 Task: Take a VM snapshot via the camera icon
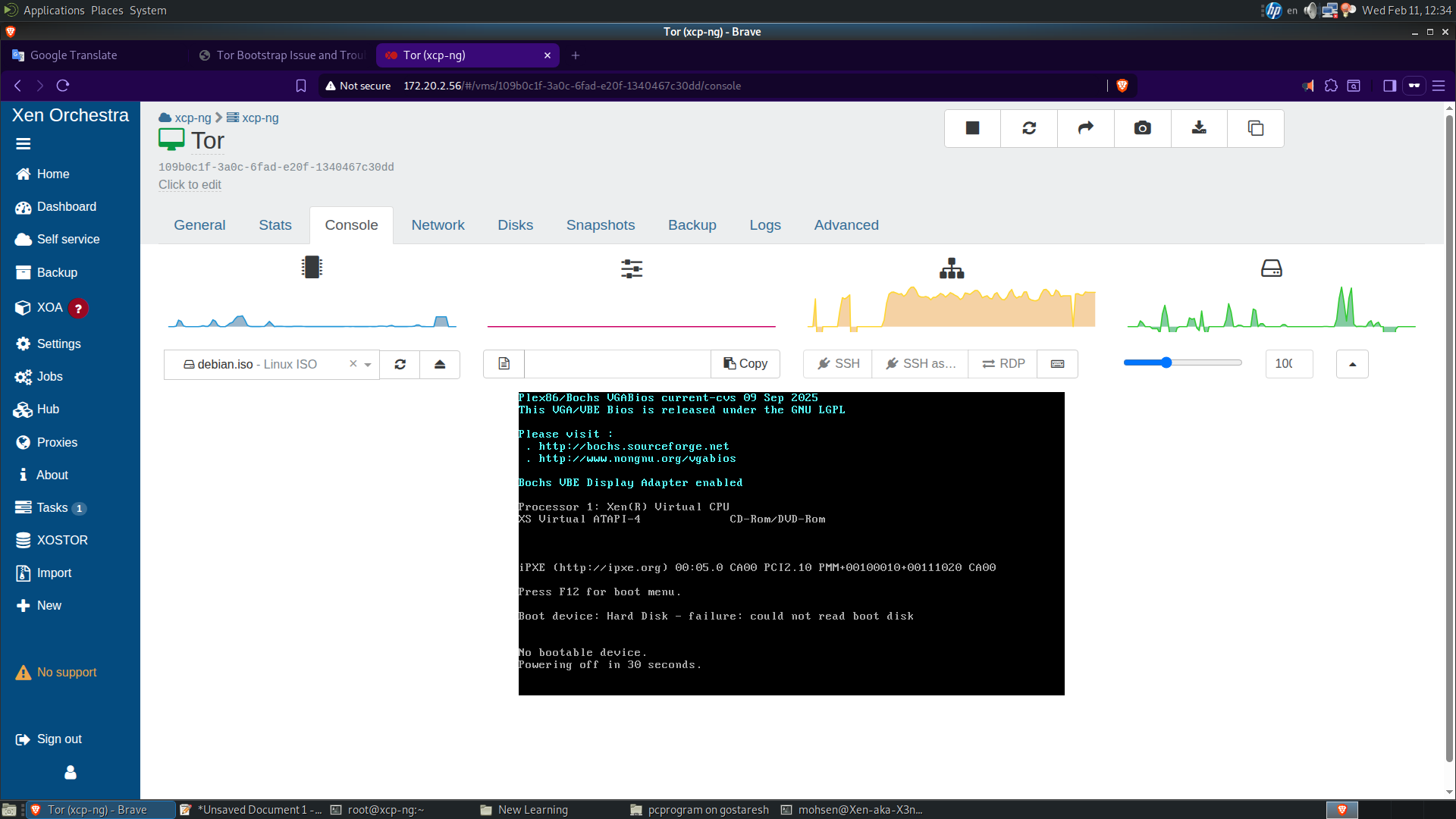point(1141,128)
